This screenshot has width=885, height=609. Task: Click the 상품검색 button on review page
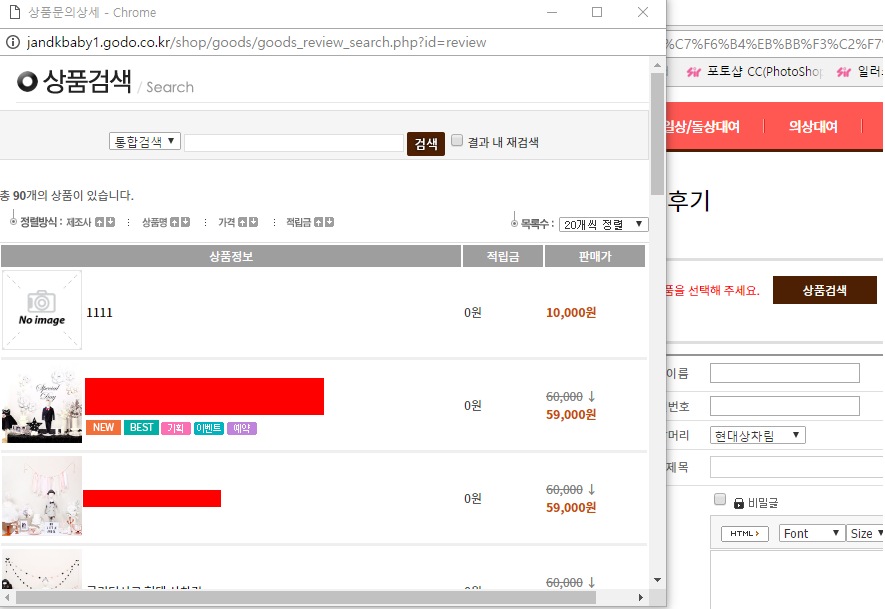click(x=824, y=290)
